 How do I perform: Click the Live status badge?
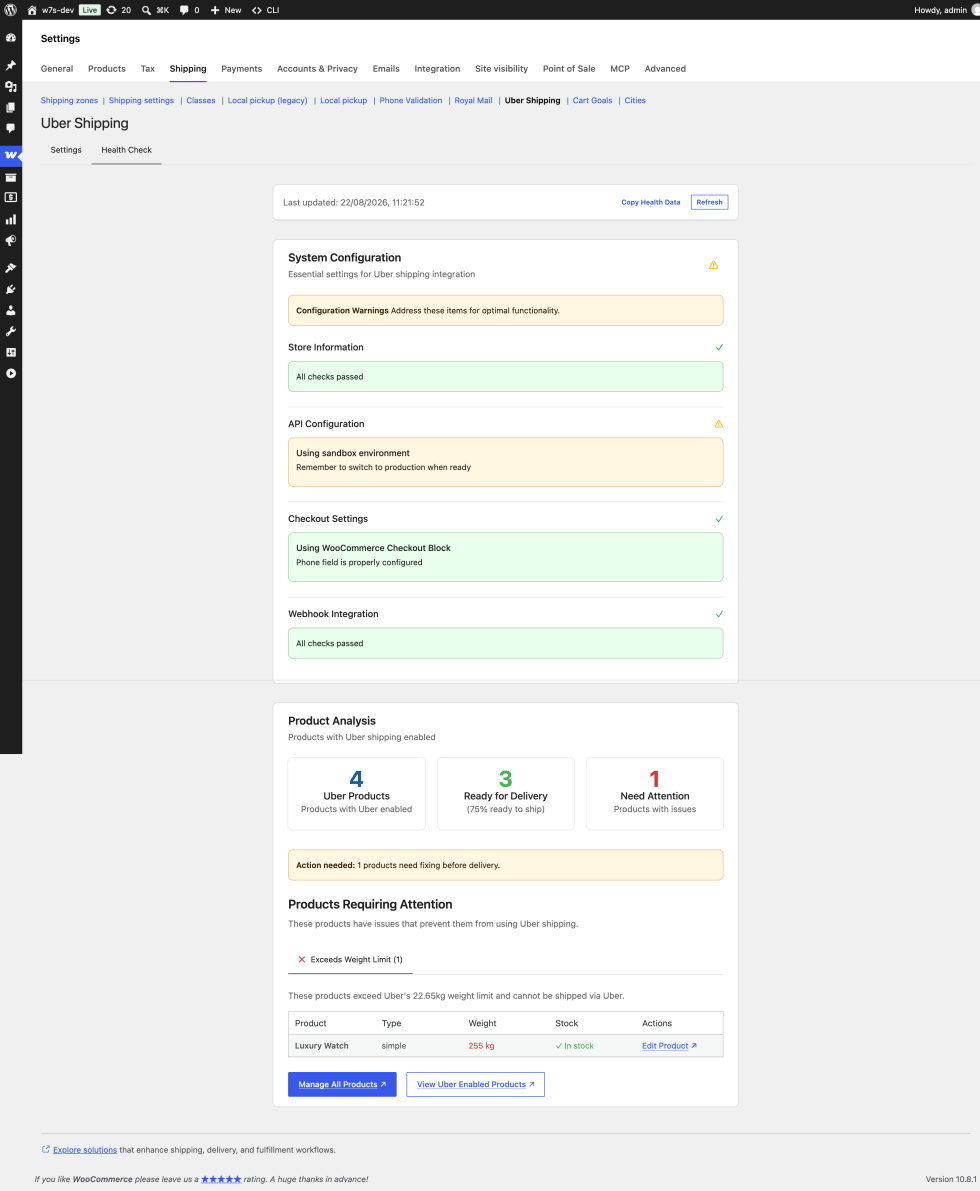pos(90,10)
